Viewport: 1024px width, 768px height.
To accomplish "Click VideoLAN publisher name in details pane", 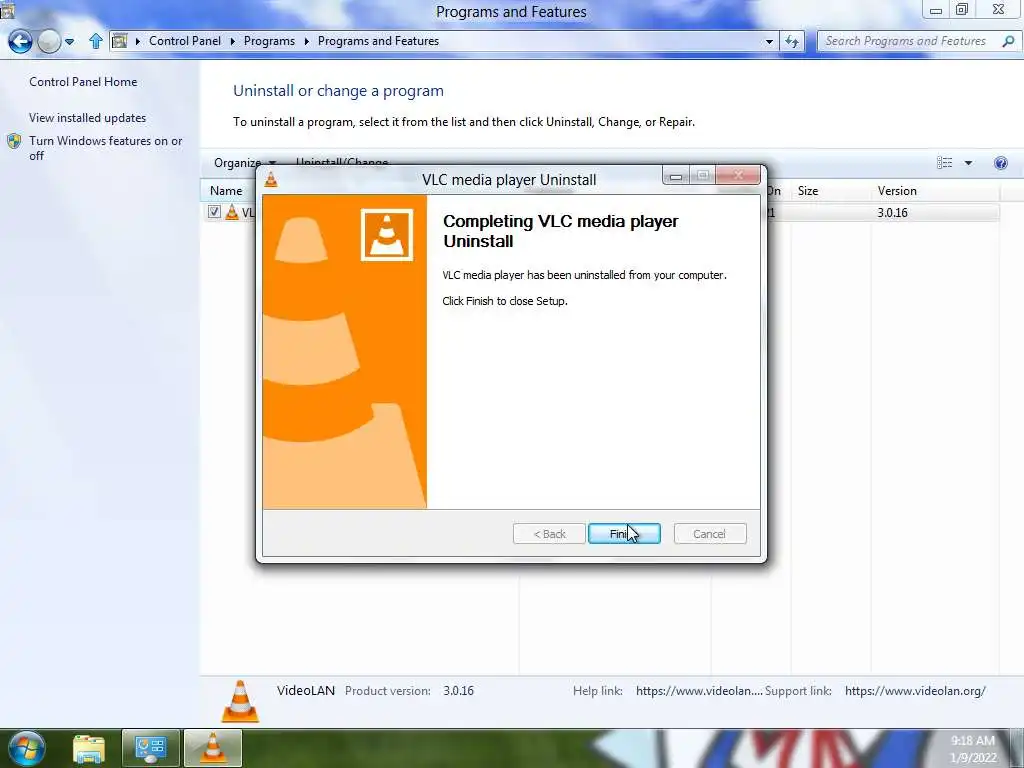I will click(306, 690).
